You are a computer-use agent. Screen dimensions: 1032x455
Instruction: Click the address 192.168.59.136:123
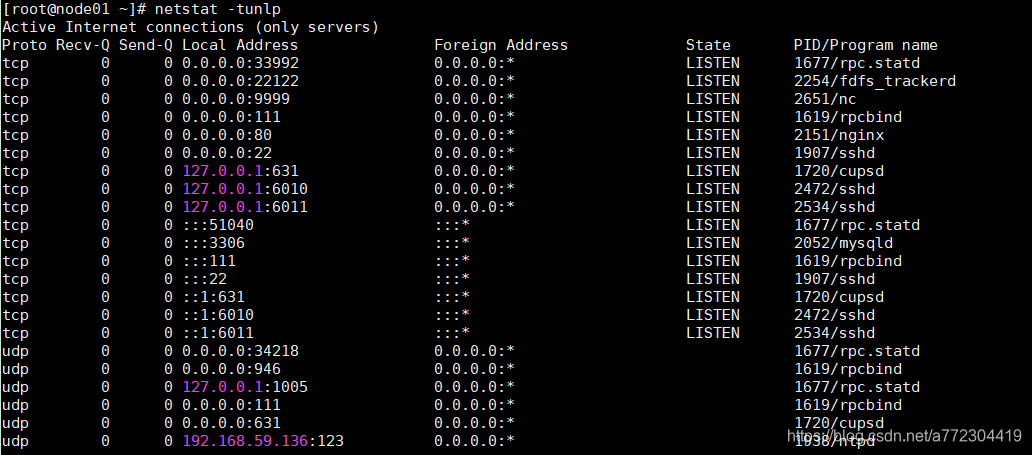coord(263,441)
